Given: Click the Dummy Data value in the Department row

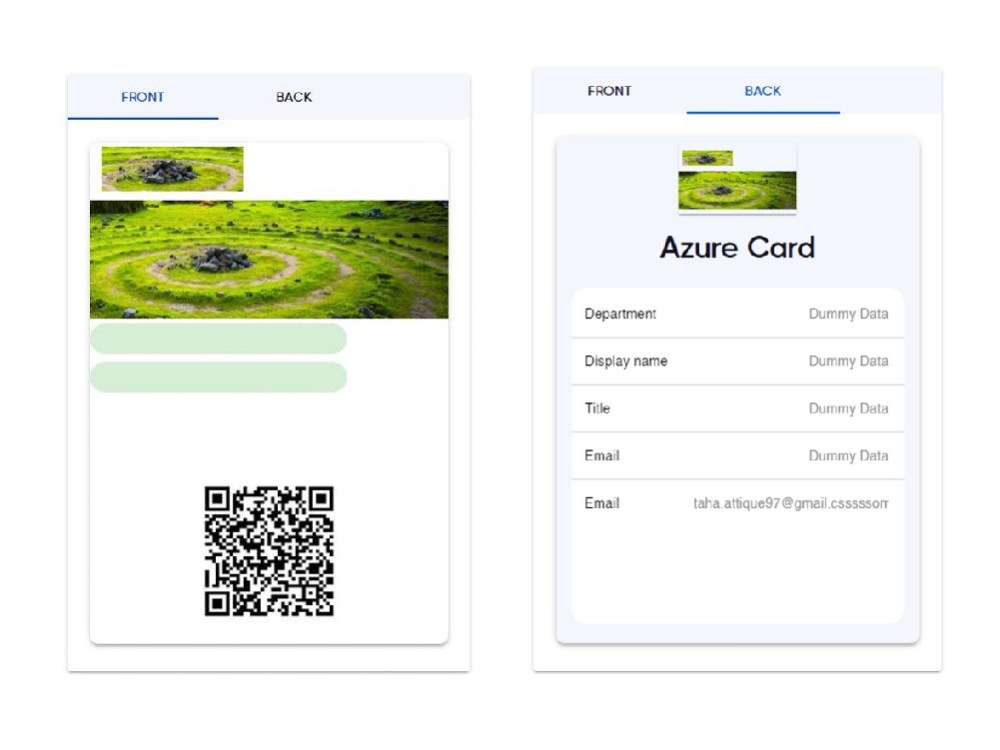Looking at the screenshot, I should 848,314.
